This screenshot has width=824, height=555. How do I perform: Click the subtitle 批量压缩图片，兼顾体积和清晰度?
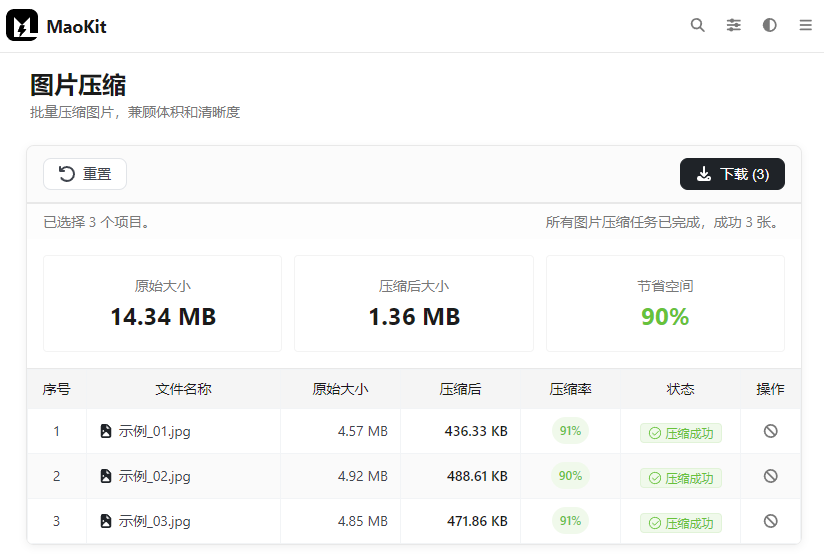tap(135, 112)
